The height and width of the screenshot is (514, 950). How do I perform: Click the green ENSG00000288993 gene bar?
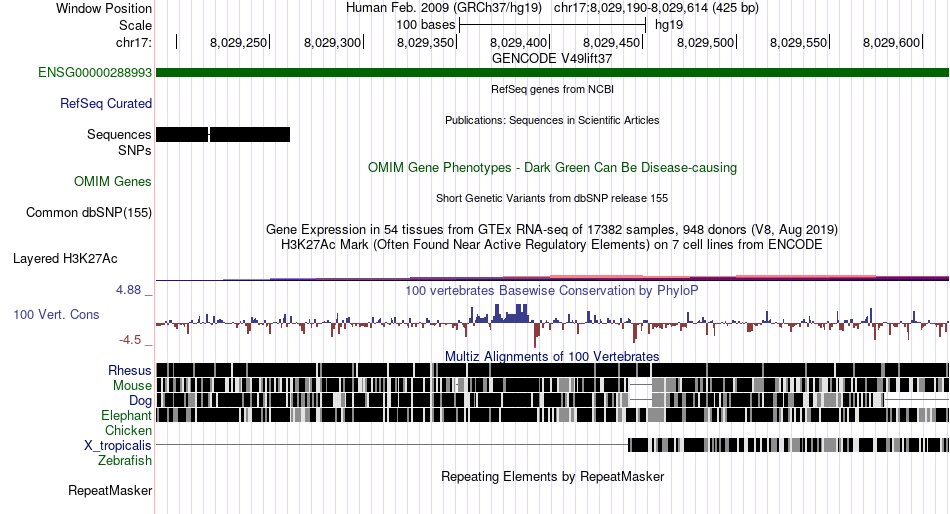pyautogui.click(x=553, y=73)
